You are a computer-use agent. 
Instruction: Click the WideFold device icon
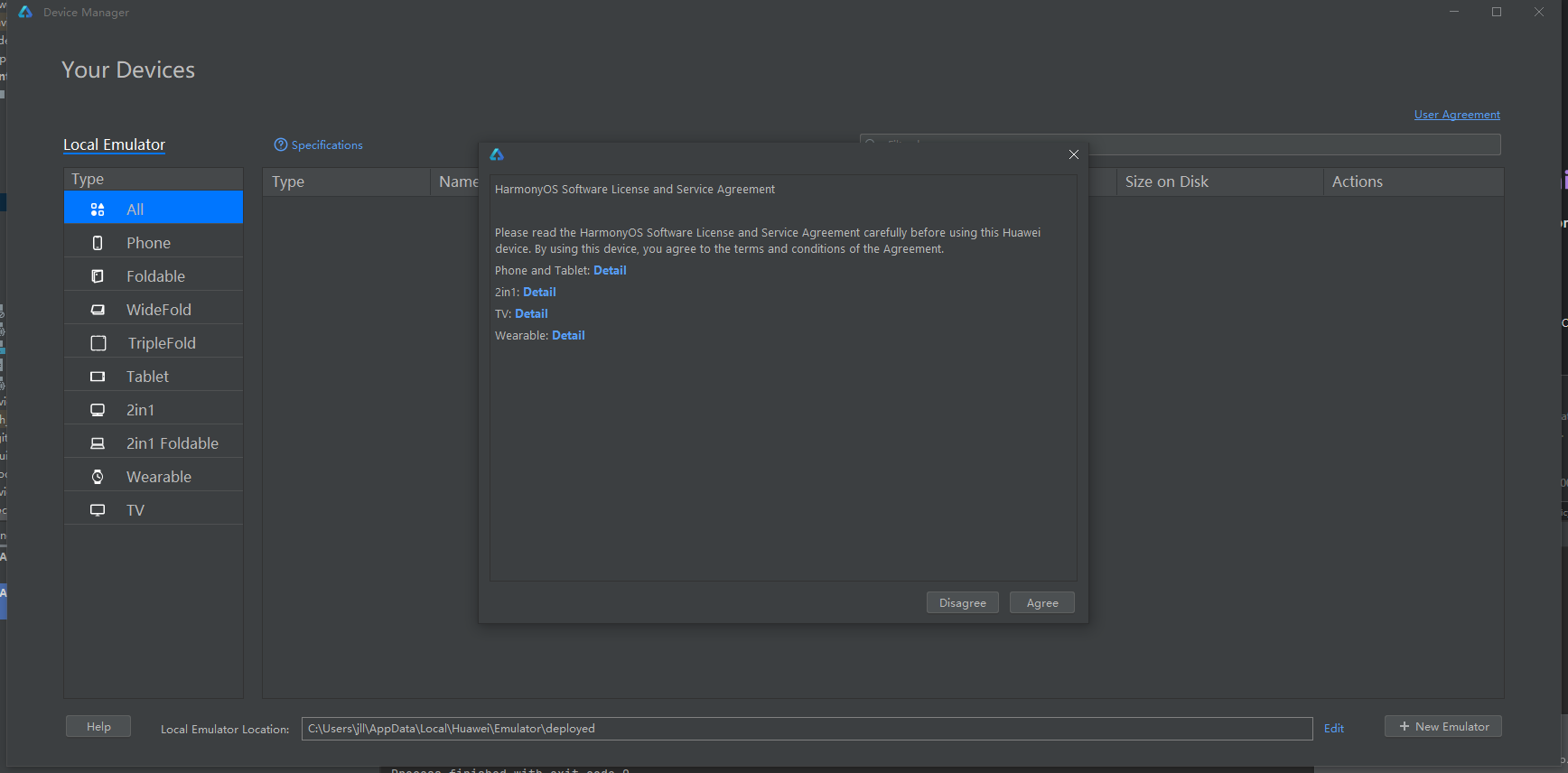tap(98, 310)
